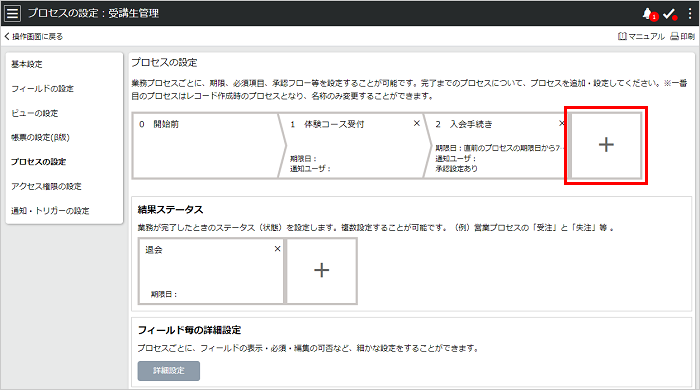Select フィールドの設定 in the sidebar

coord(42,89)
